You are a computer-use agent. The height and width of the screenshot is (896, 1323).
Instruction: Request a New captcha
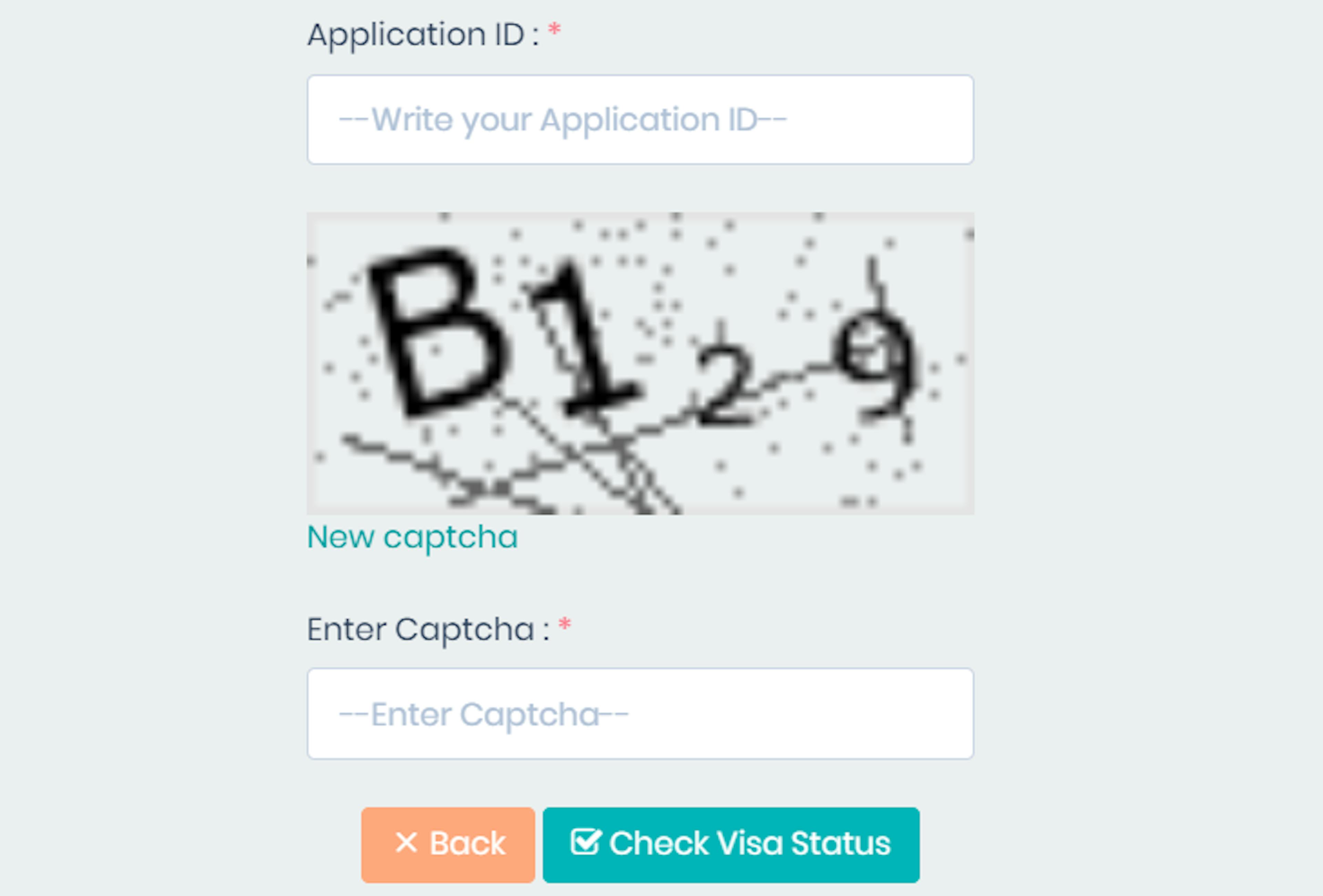tap(413, 537)
